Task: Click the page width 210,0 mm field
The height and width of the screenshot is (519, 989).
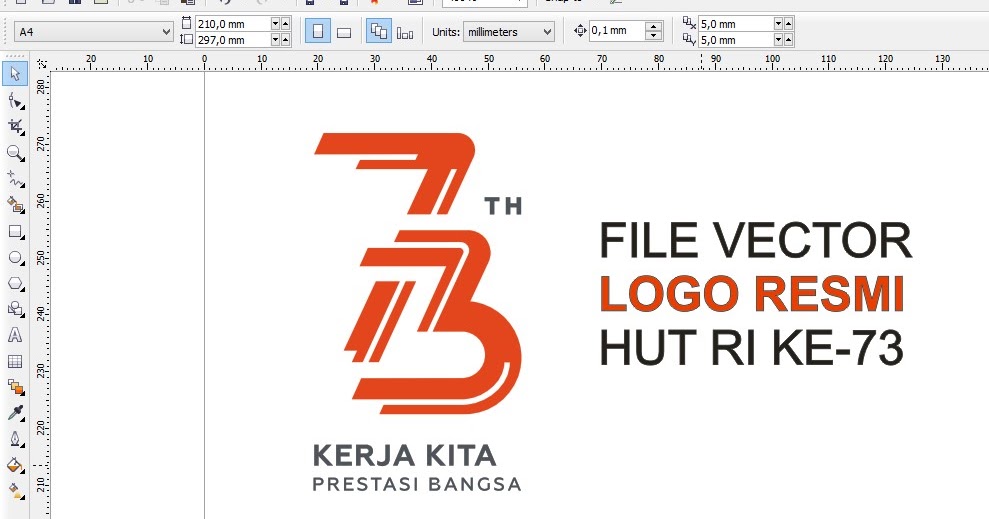Action: (232, 24)
